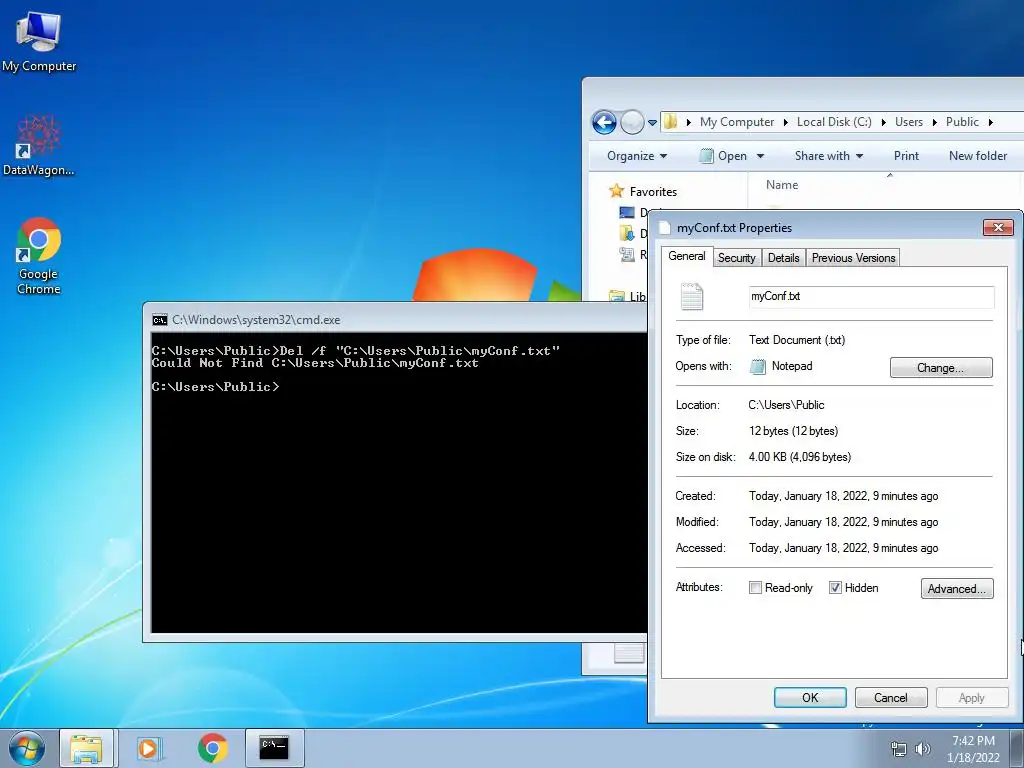Expand arrow after Local Disk (C:) breadcrumb
Viewport: 1024px width, 768px height.
click(x=883, y=122)
